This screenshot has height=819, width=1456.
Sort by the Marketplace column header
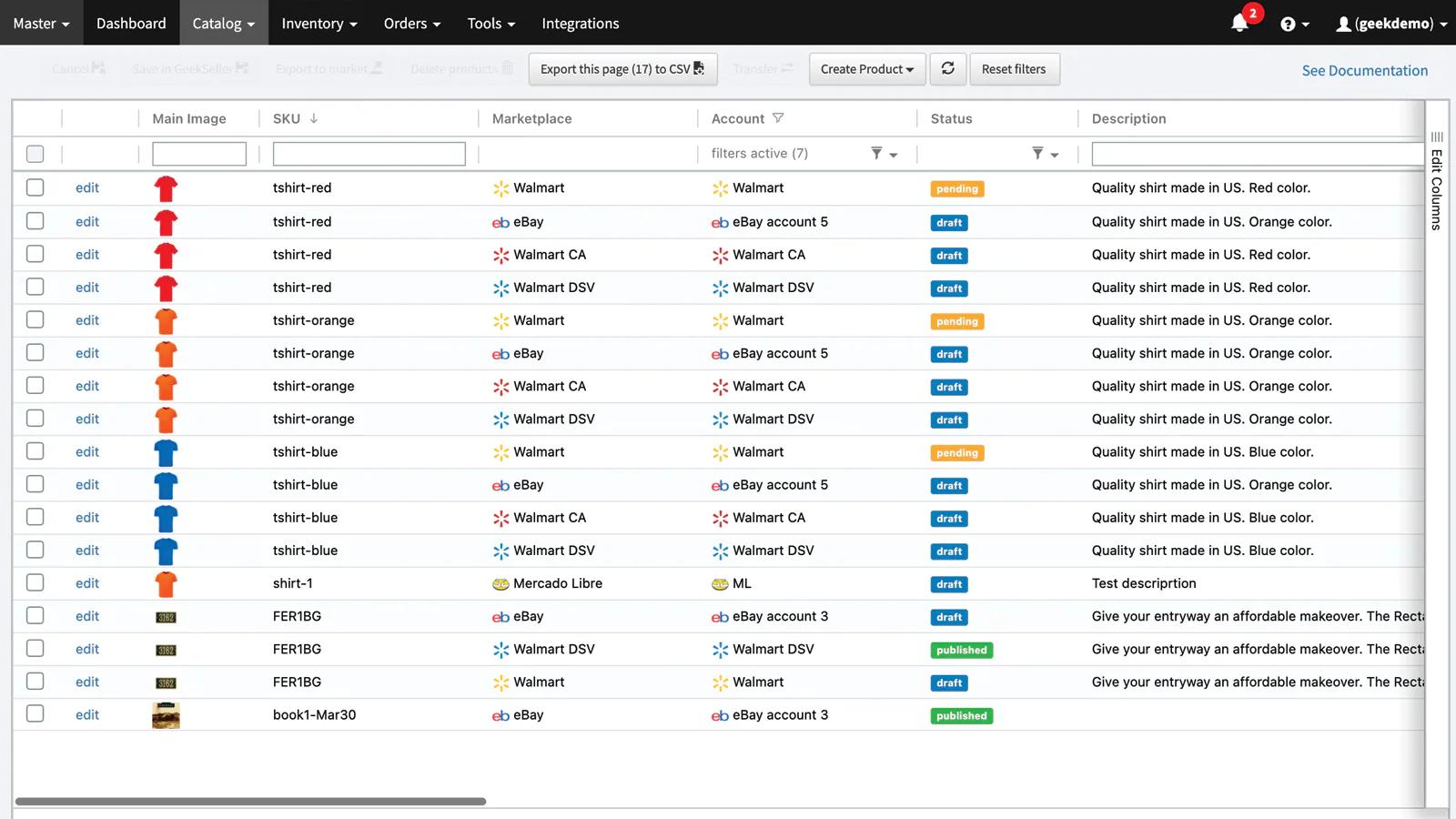[531, 118]
